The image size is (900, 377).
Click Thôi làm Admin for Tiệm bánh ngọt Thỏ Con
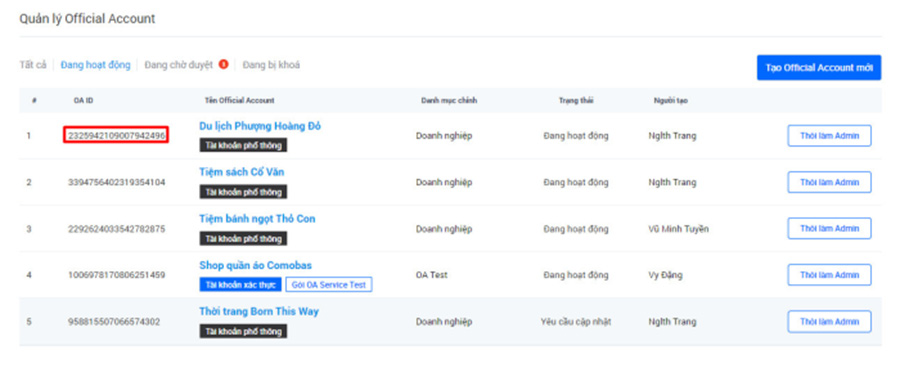pos(829,228)
